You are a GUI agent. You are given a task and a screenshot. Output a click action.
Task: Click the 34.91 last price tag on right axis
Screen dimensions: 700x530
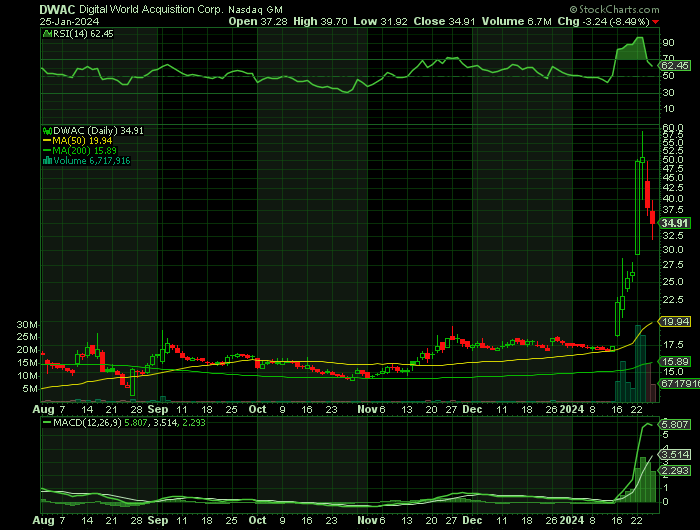point(675,223)
